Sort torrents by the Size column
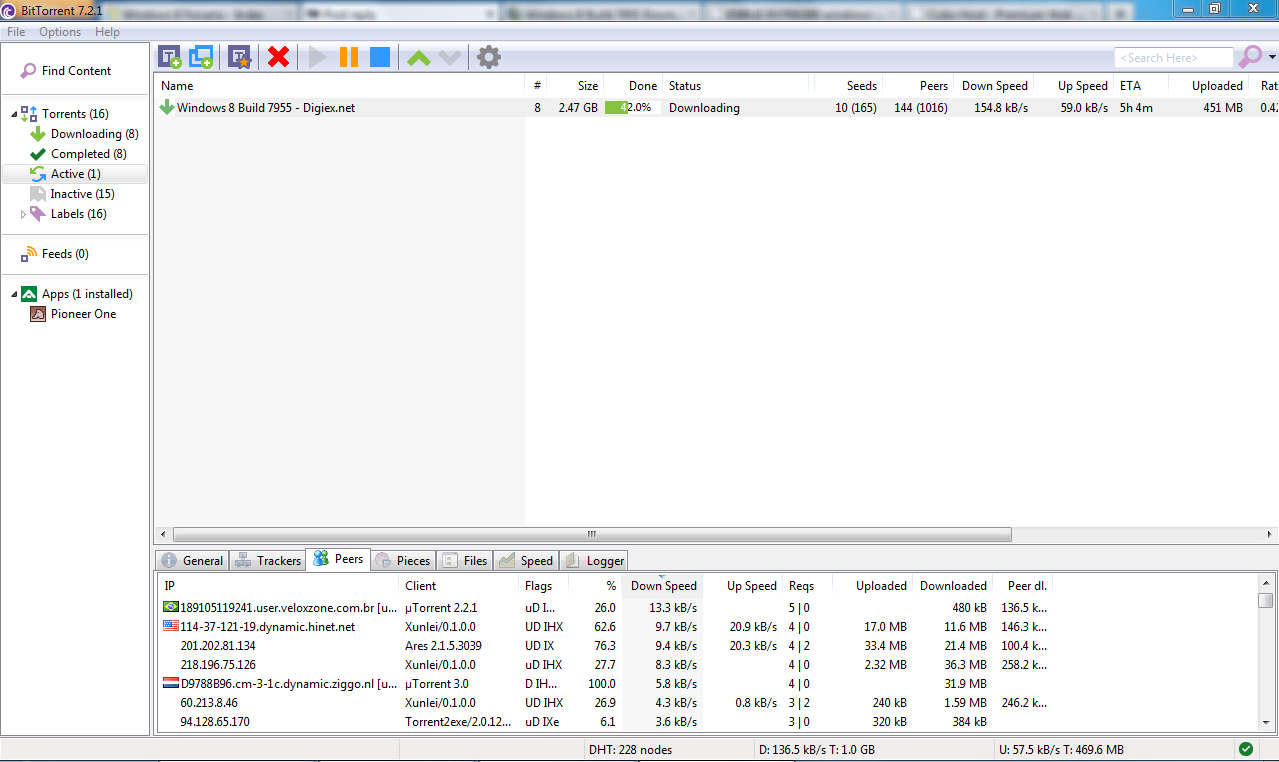The height and width of the screenshot is (762, 1279). click(574, 86)
